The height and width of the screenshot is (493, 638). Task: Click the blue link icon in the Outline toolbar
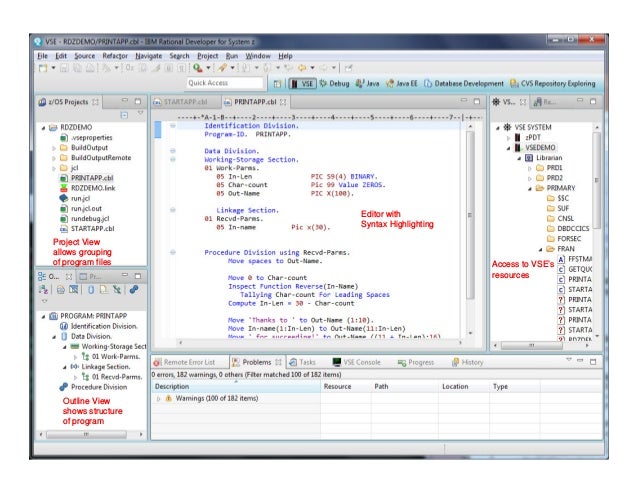point(134,289)
